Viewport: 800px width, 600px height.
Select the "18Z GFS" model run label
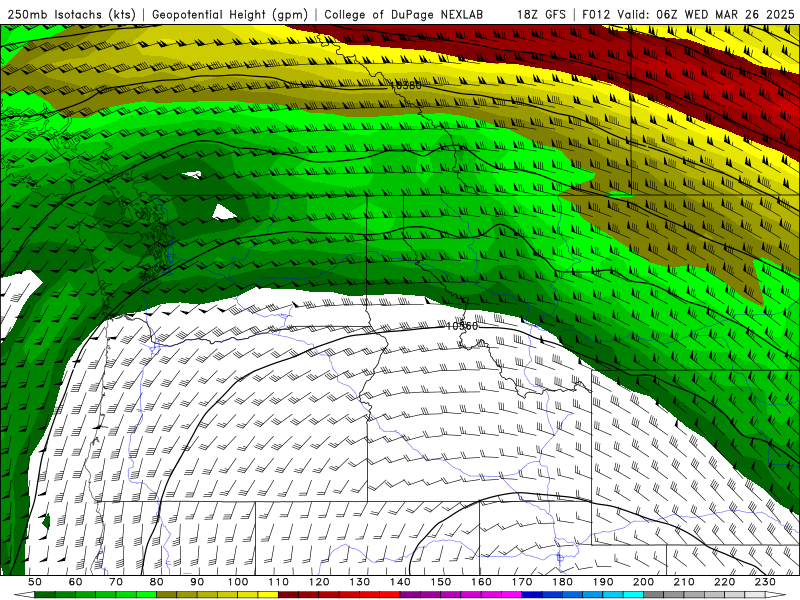[x=541, y=14]
